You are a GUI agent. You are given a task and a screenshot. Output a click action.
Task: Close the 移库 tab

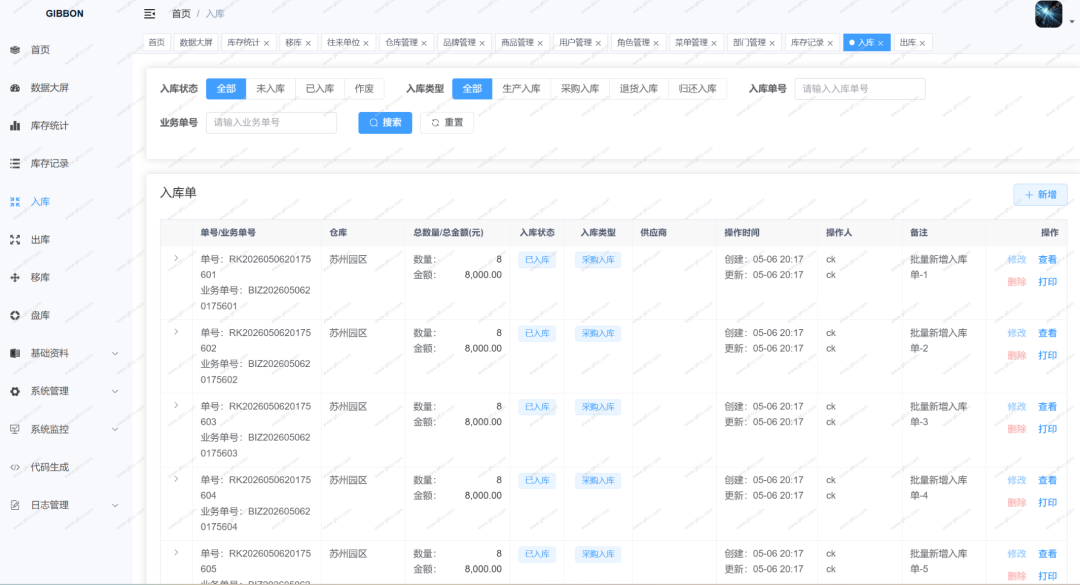pyautogui.click(x=308, y=43)
